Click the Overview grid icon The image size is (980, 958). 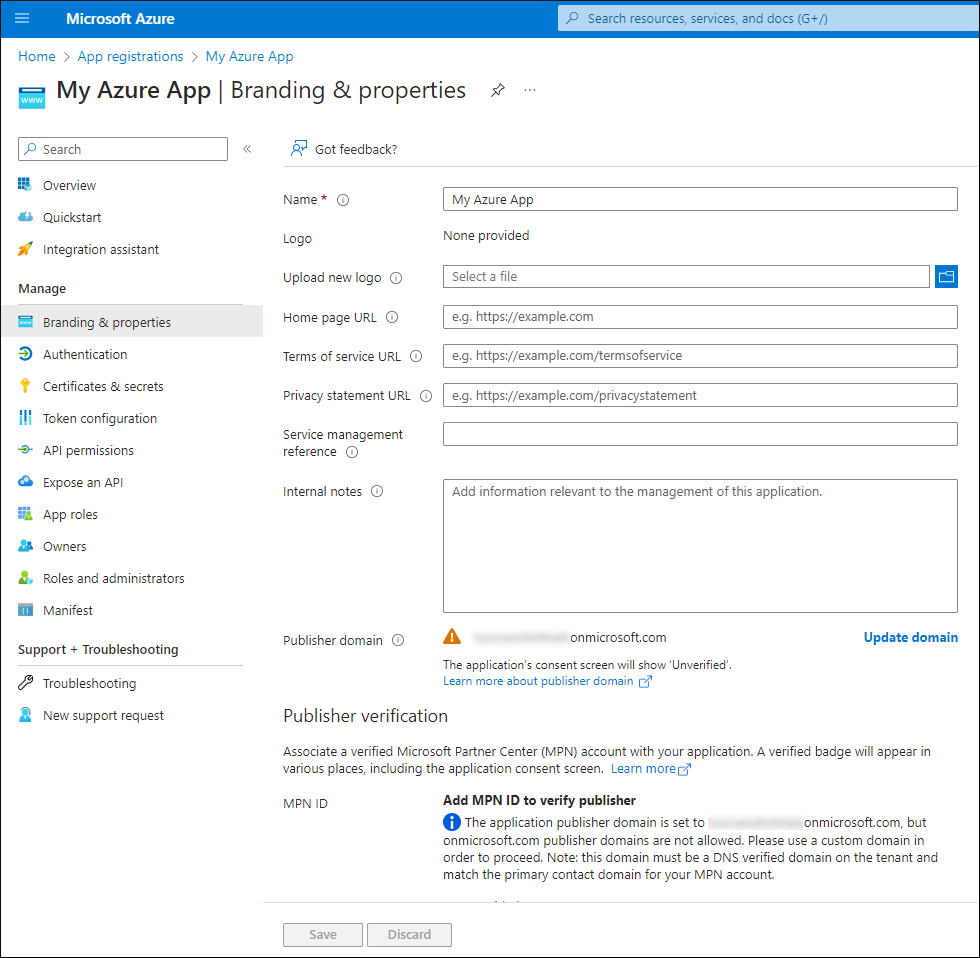coord(25,184)
